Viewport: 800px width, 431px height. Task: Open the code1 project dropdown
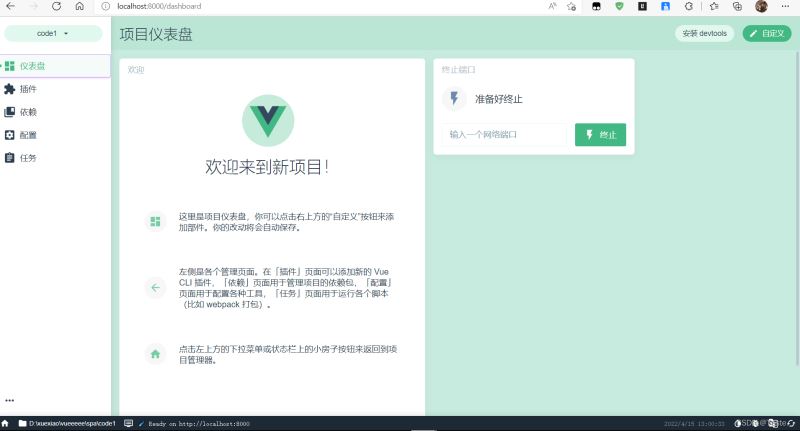tap(53, 34)
